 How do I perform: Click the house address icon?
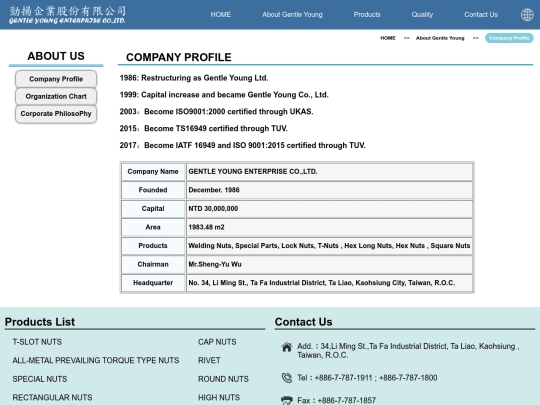(x=287, y=347)
